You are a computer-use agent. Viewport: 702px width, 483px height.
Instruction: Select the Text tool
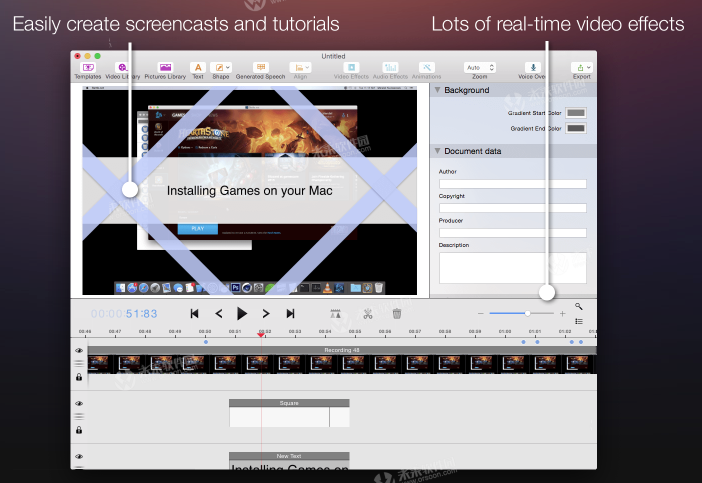coord(198,68)
